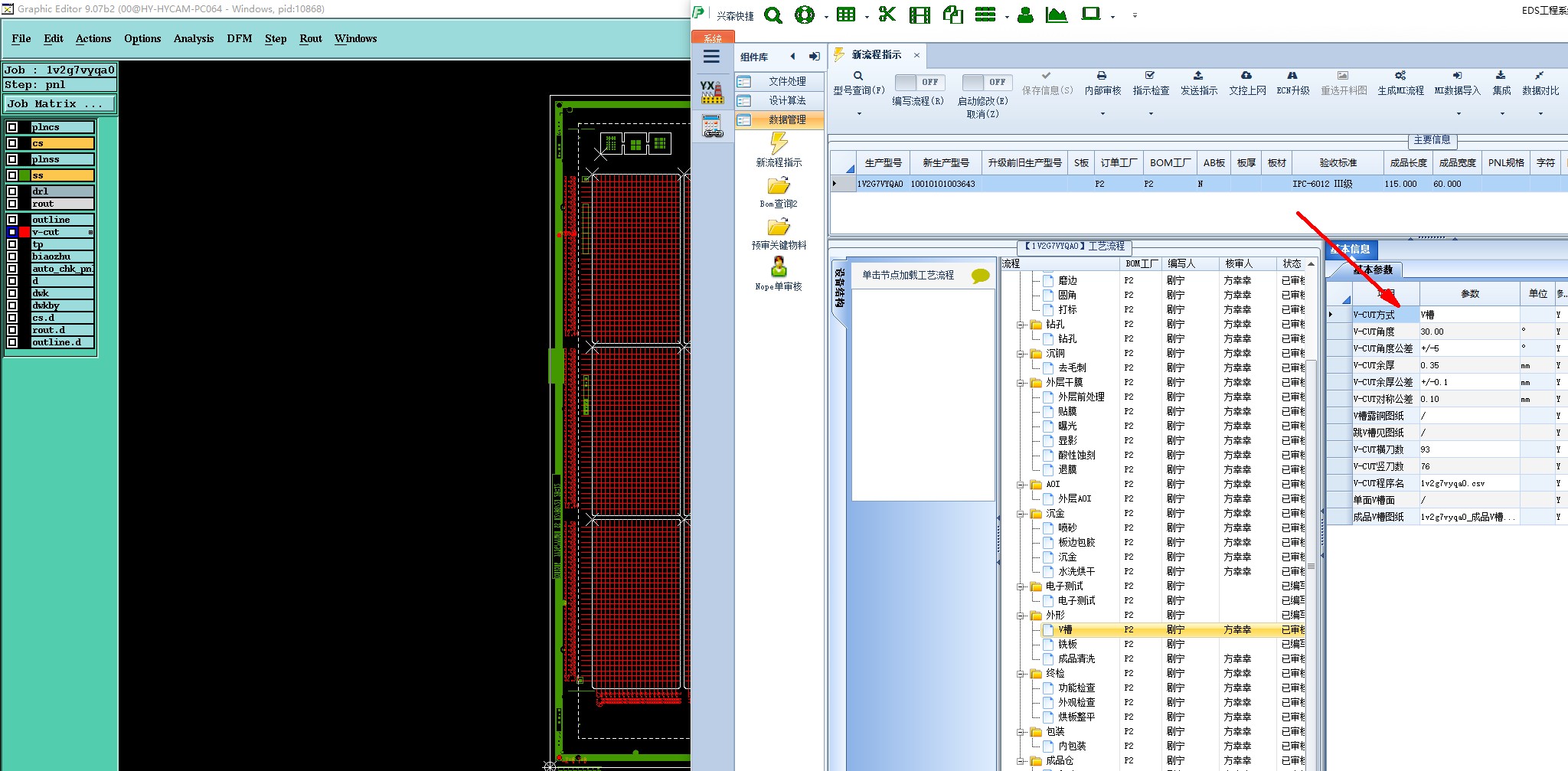Toggle visibility checkbox for v-cut layer
This screenshot has height=771, width=1568.
pos(12,232)
